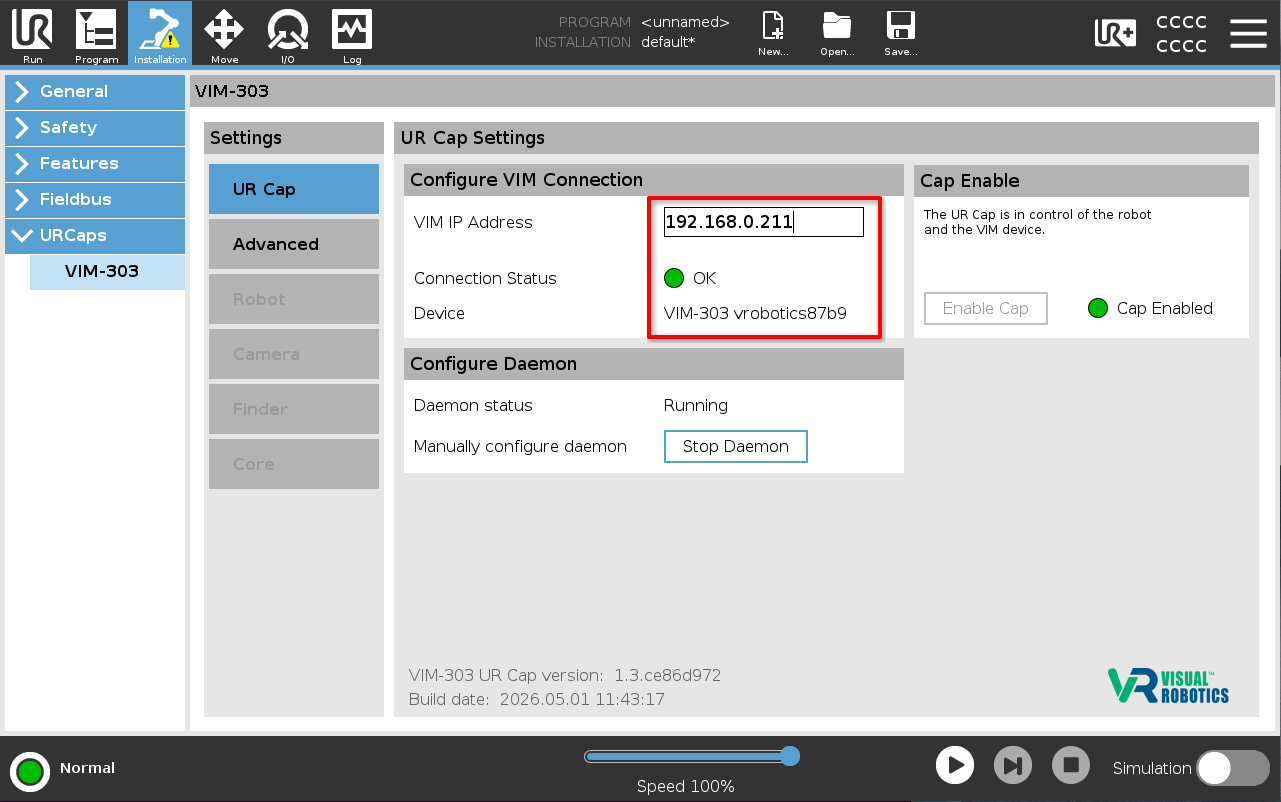Screen dimensions: 1281x802
Task: Open the I/O tab
Action: [x=288, y=35]
